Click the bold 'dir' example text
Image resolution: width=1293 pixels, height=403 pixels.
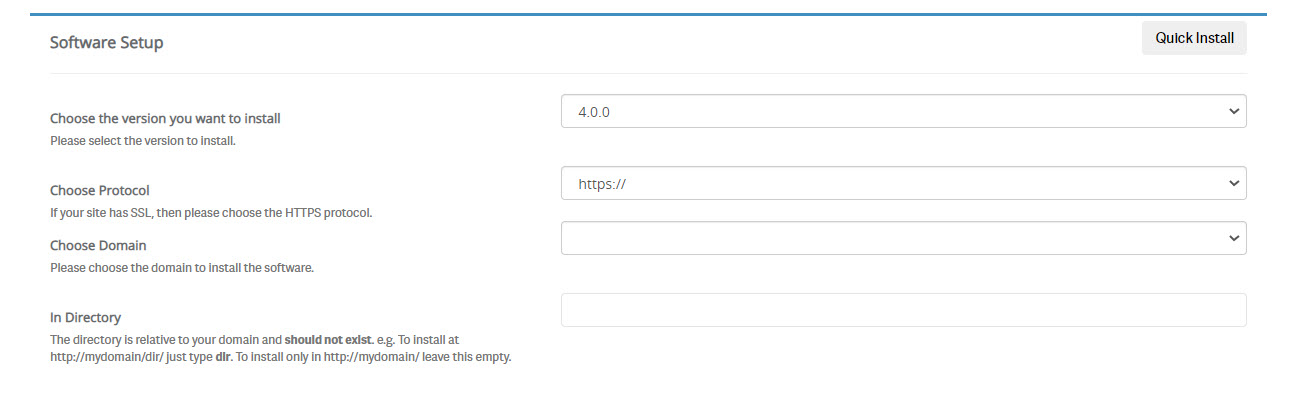(x=223, y=357)
